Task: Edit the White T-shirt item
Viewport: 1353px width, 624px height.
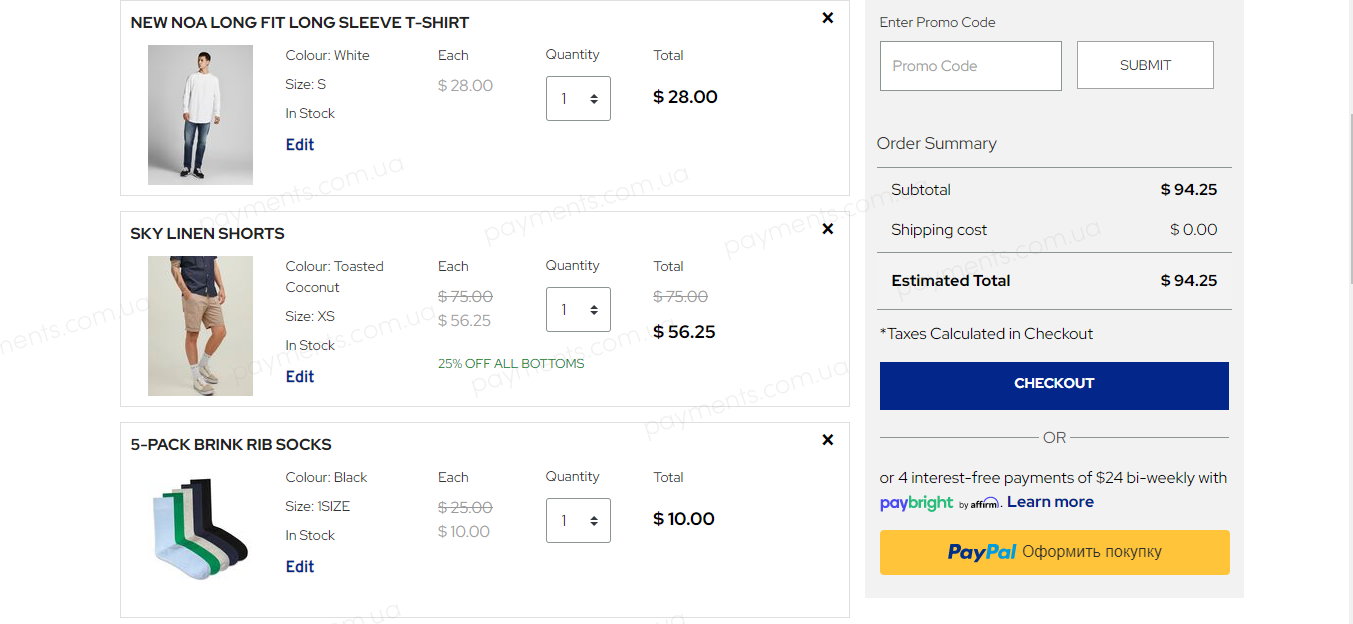Action: tap(300, 144)
